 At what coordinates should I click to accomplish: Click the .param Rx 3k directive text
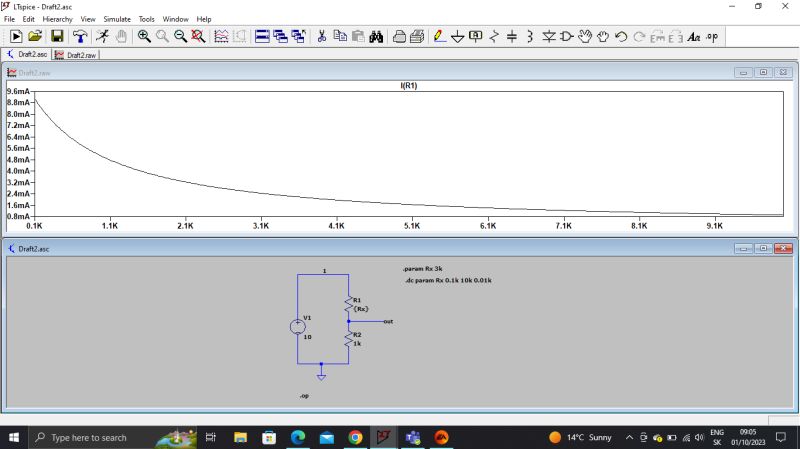(422, 268)
